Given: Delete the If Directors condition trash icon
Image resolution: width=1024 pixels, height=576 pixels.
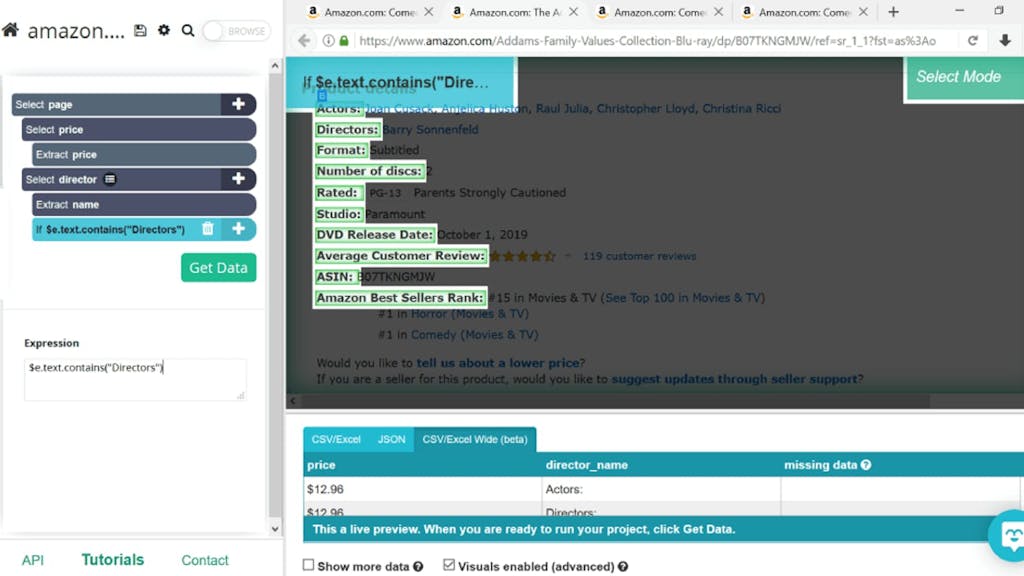Looking at the screenshot, I should tap(208, 229).
